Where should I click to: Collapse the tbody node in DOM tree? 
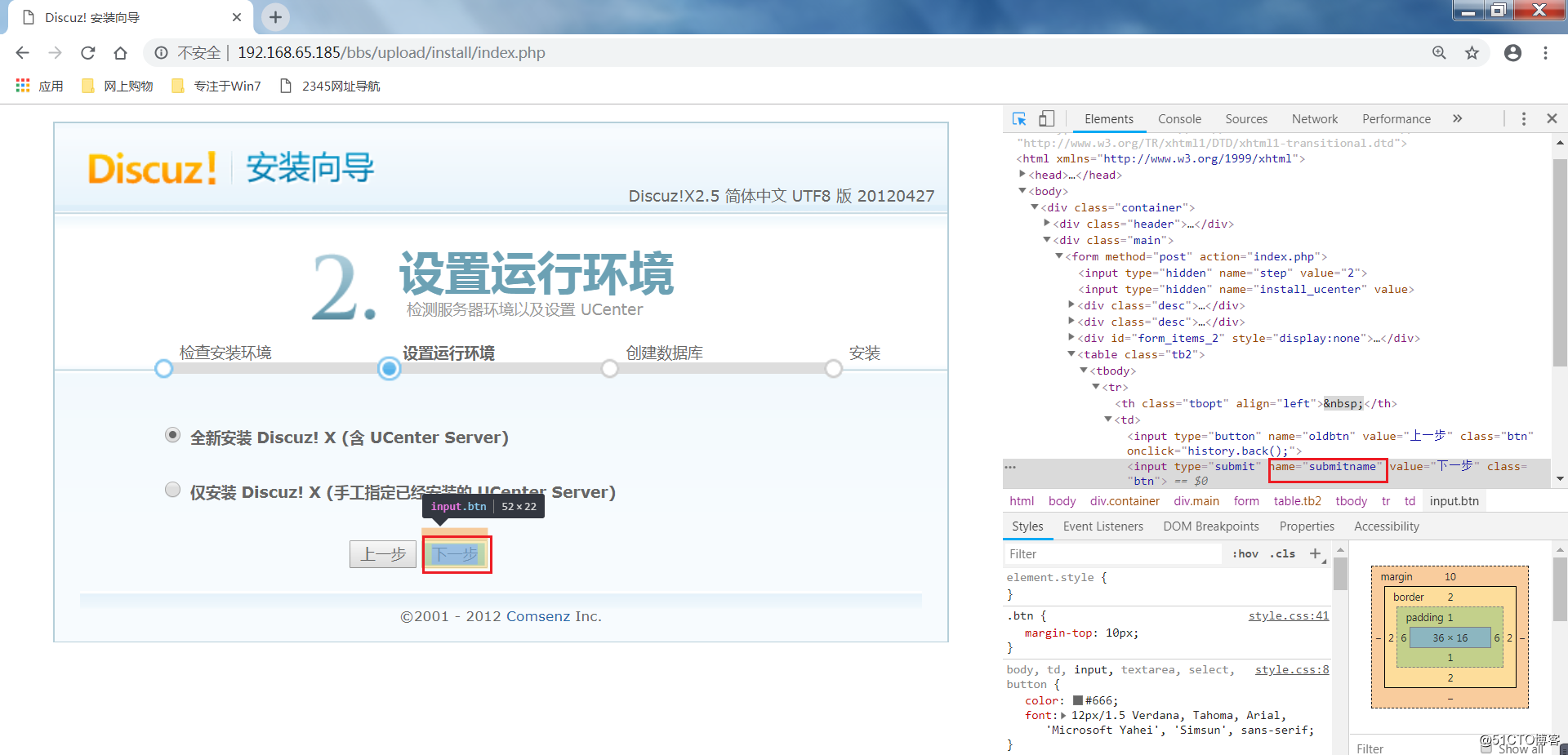coord(1084,371)
